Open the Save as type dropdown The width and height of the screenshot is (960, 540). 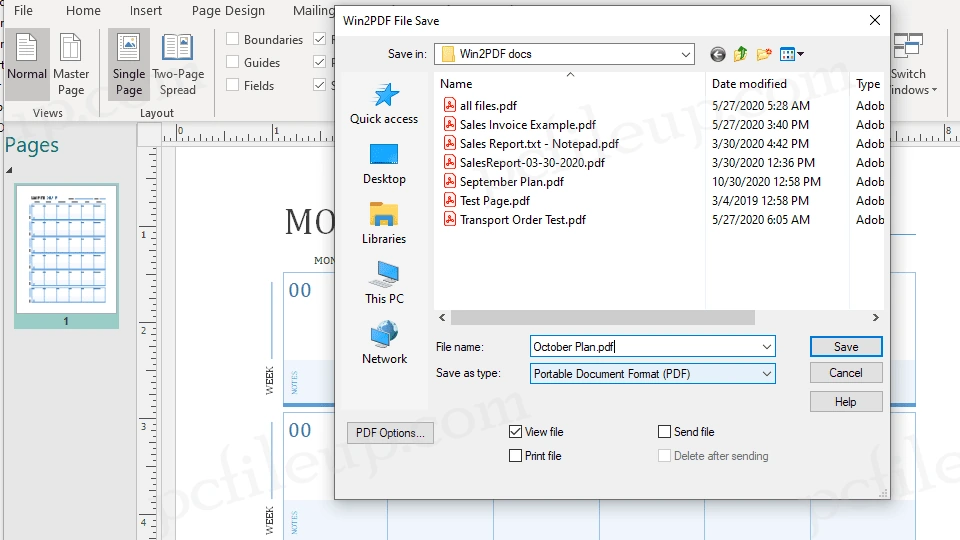coord(766,374)
